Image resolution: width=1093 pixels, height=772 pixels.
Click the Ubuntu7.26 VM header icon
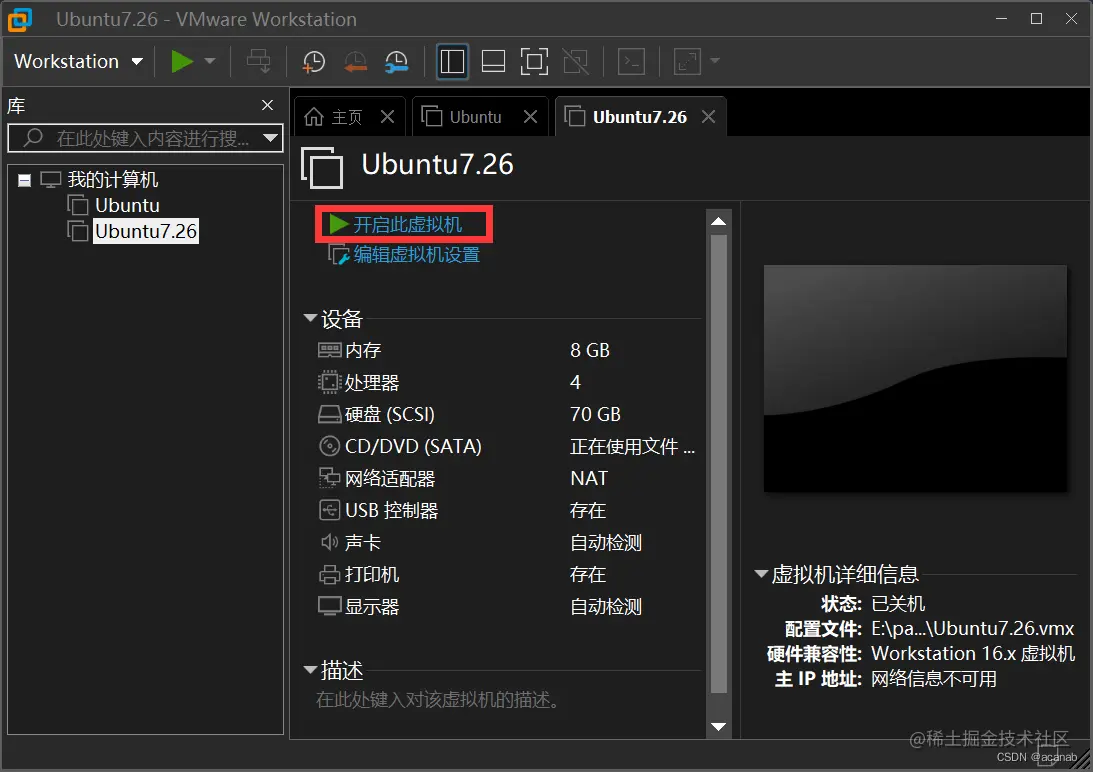click(322, 167)
